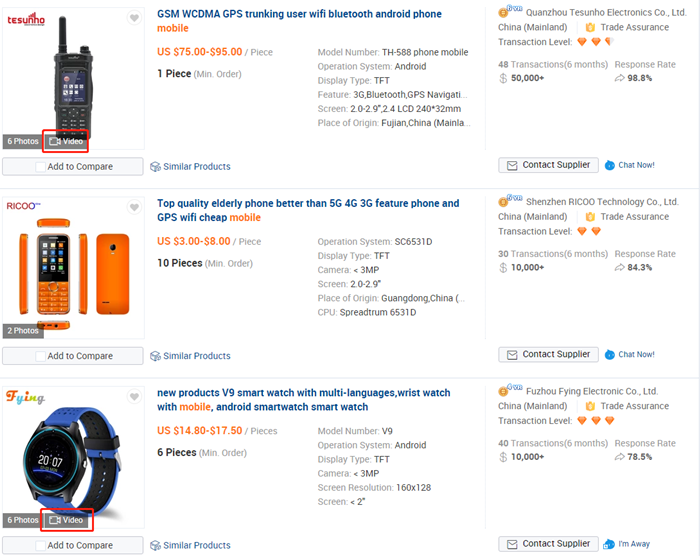Image resolution: width=700 pixels, height=556 pixels.
Task: Click heart icon on V9 smart watch
Action: pyautogui.click(x=134, y=397)
